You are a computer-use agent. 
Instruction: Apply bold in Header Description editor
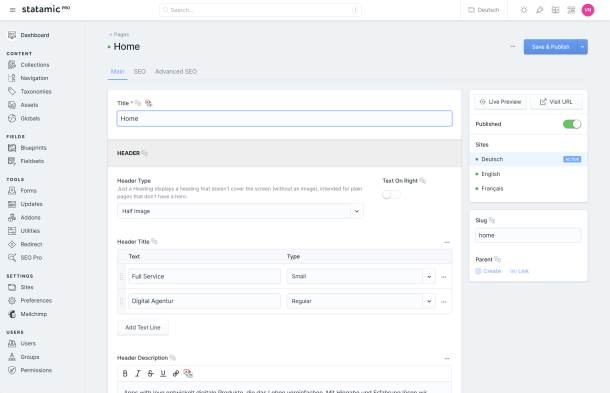(x=125, y=374)
